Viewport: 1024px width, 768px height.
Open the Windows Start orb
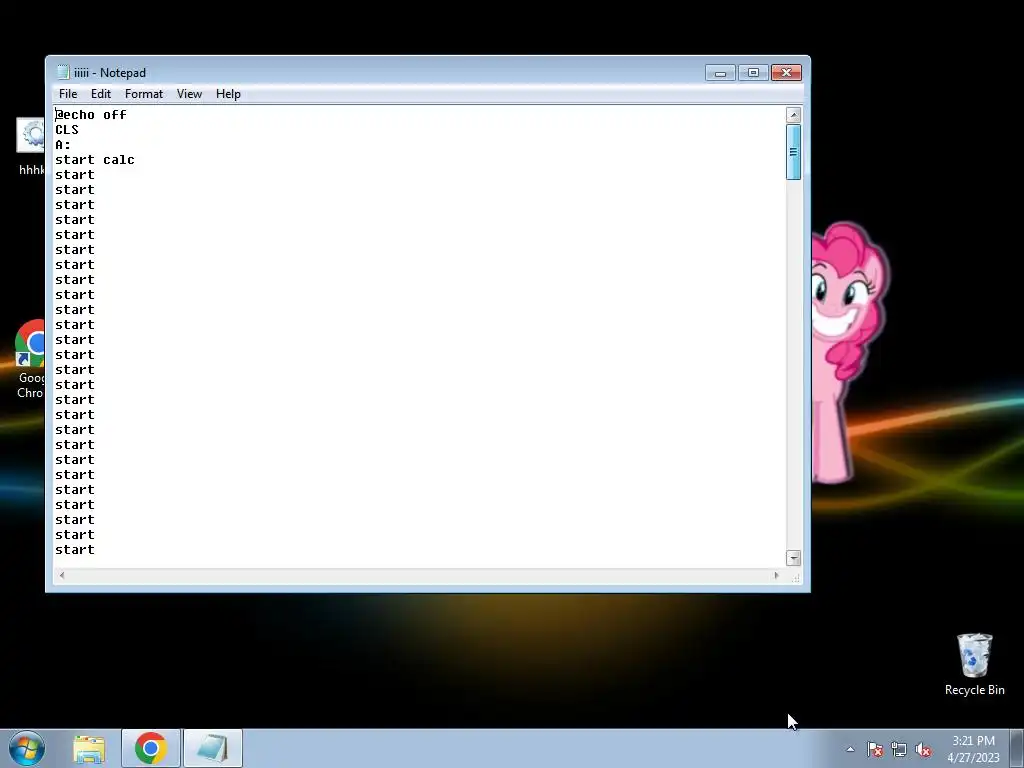click(27, 748)
